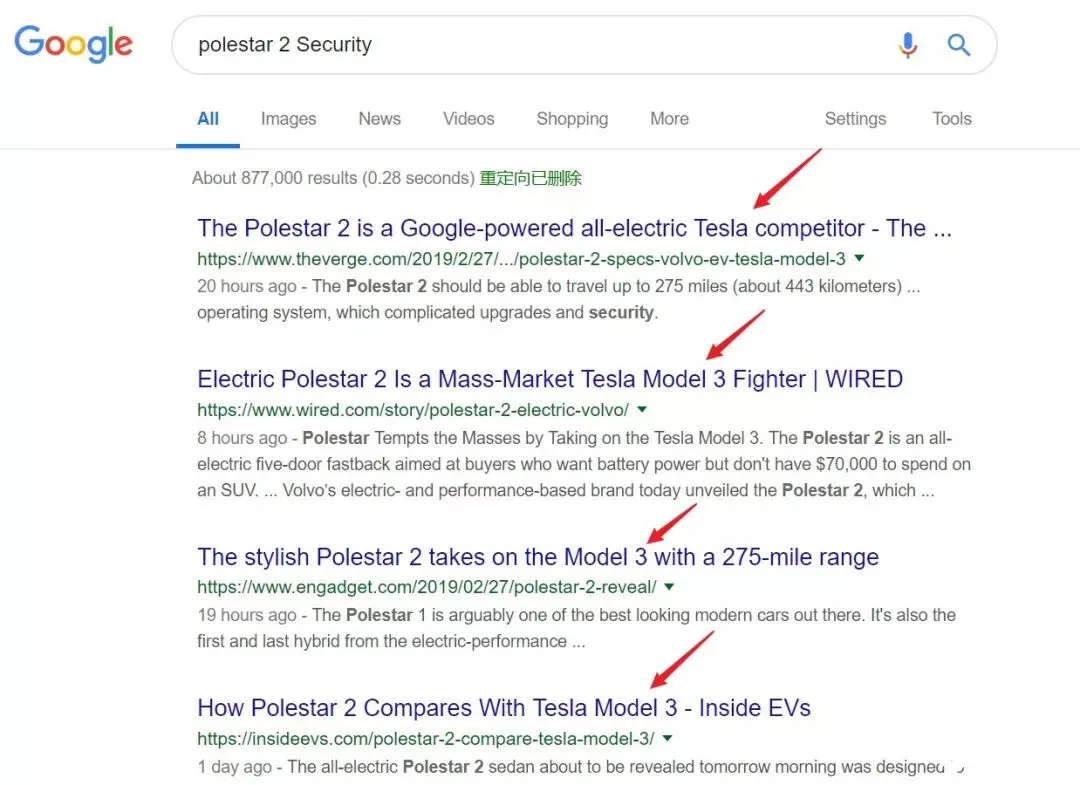Open Engadget stylish Polestar 2 article
The height and width of the screenshot is (785, 1080).
pos(538,556)
